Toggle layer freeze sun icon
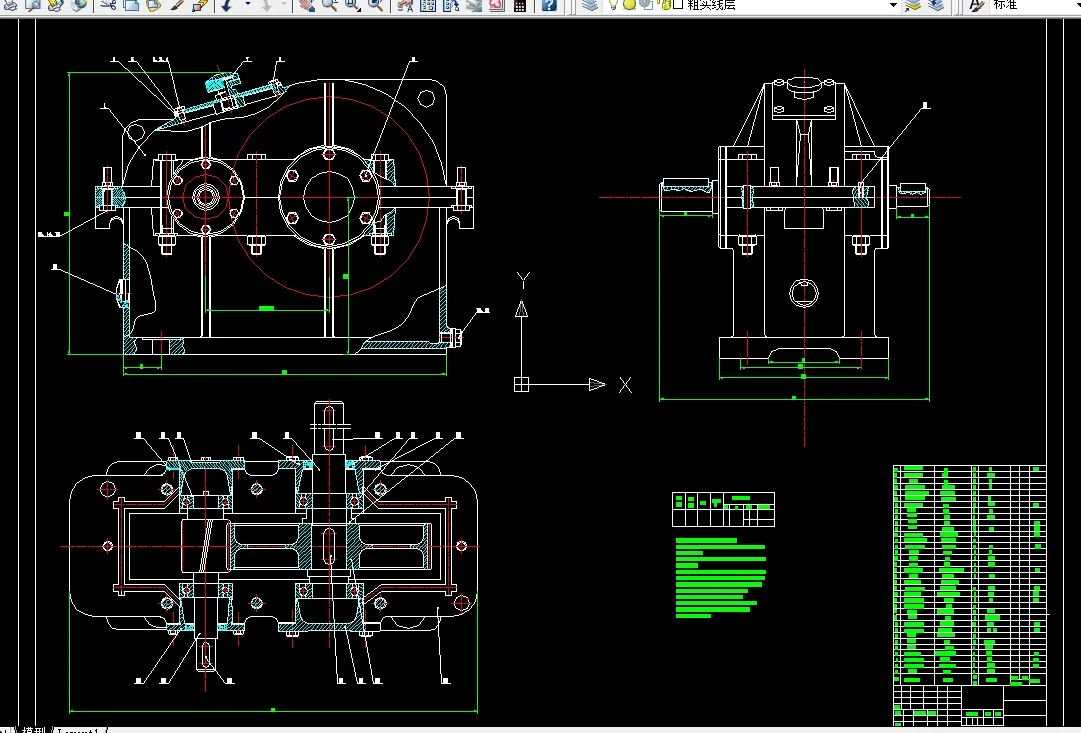Image resolution: width=1081 pixels, height=733 pixels. click(630, 5)
